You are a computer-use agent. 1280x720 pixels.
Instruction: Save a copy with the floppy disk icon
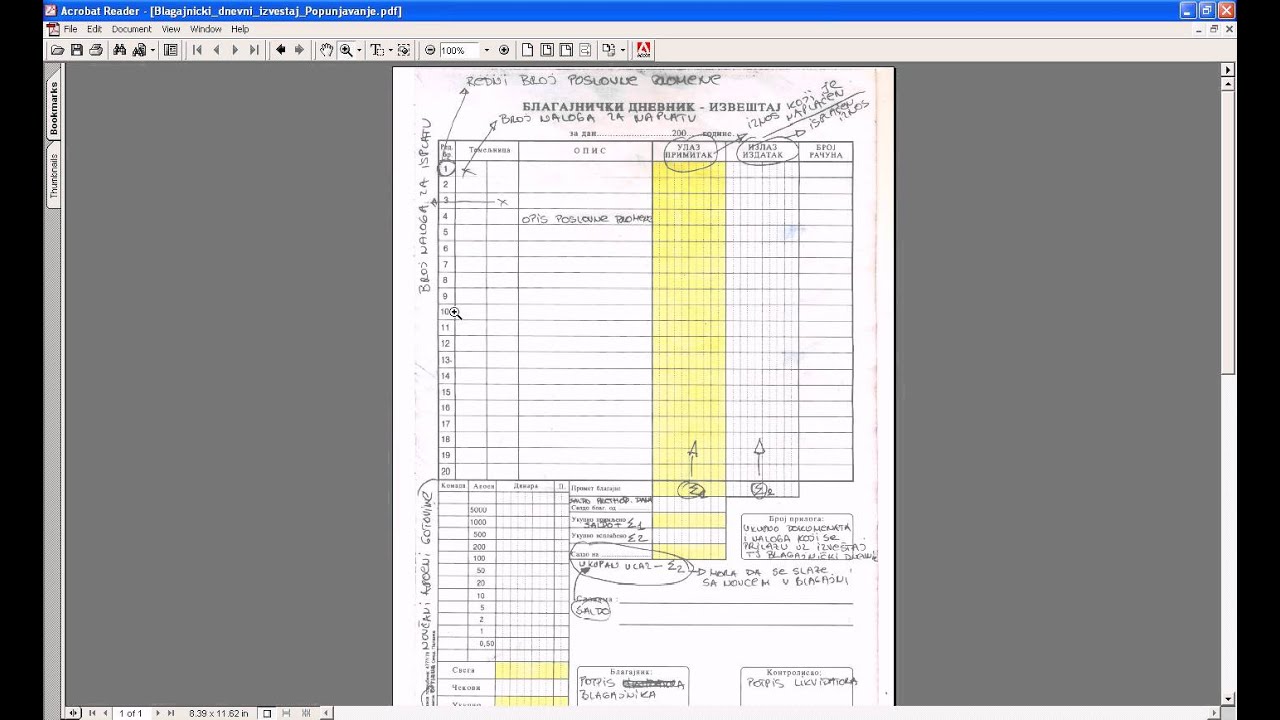(76, 50)
